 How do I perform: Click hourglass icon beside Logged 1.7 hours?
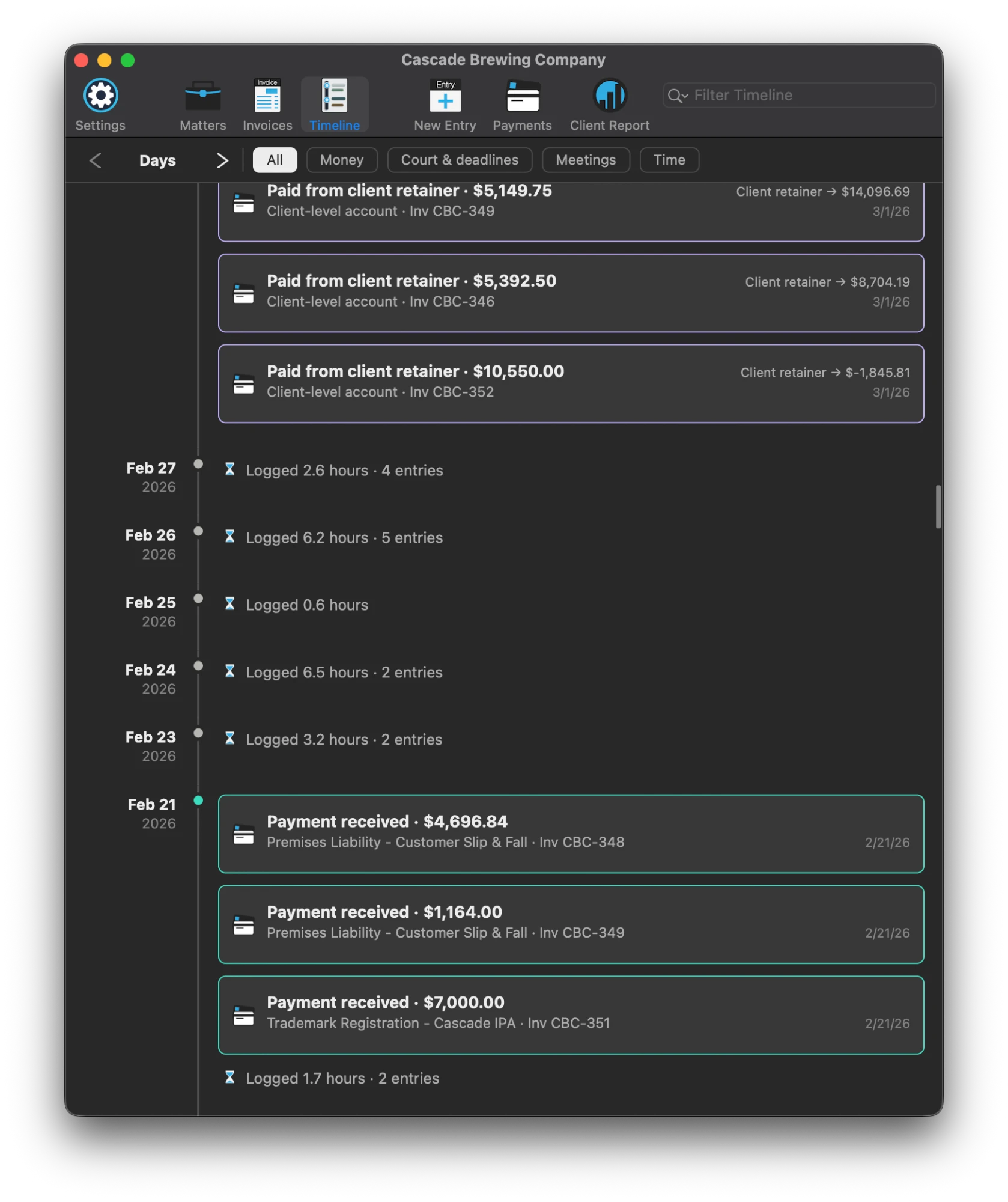(x=229, y=1078)
